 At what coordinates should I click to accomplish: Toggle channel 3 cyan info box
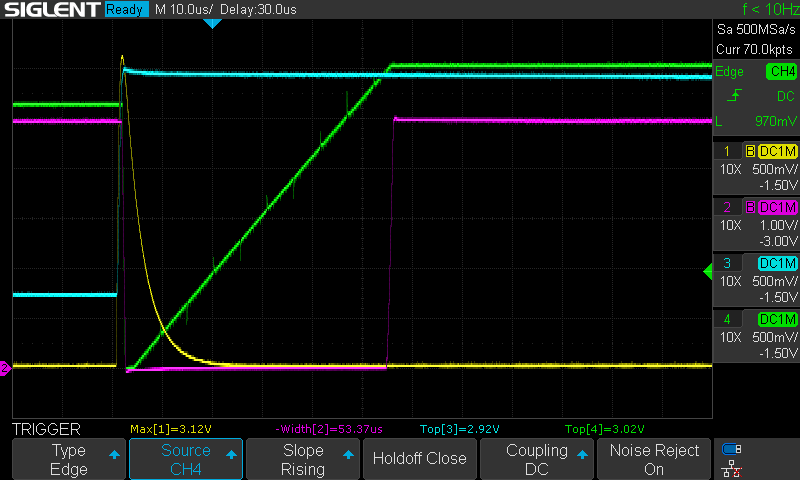point(757,279)
